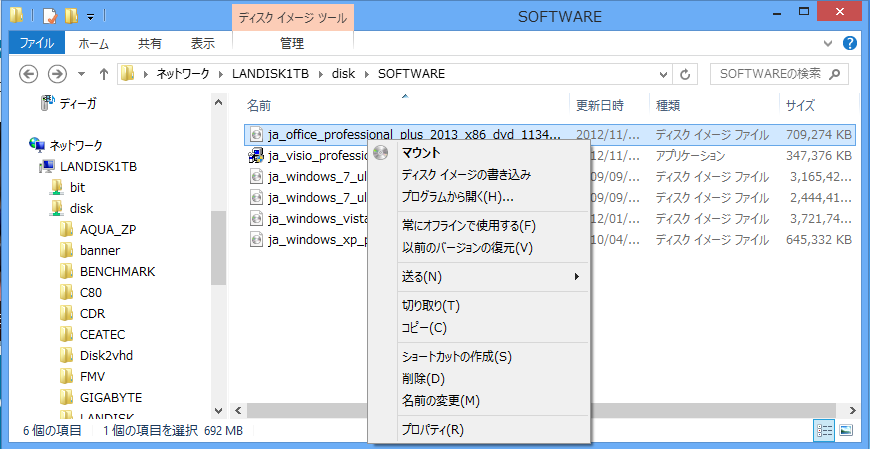Image resolution: width=870 pixels, height=449 pixels.
Task: Click the Forward navigation arrow
Action: point(57,74)
